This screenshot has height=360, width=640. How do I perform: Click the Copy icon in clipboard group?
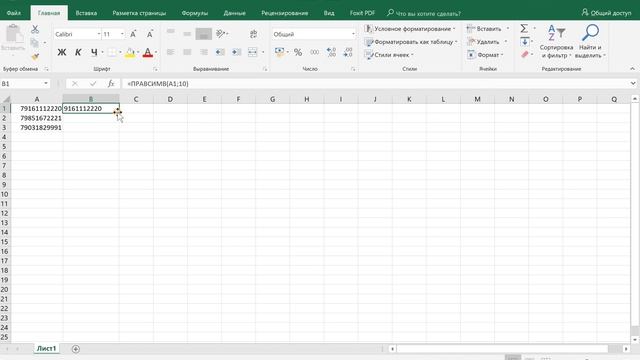click(34, 42)
